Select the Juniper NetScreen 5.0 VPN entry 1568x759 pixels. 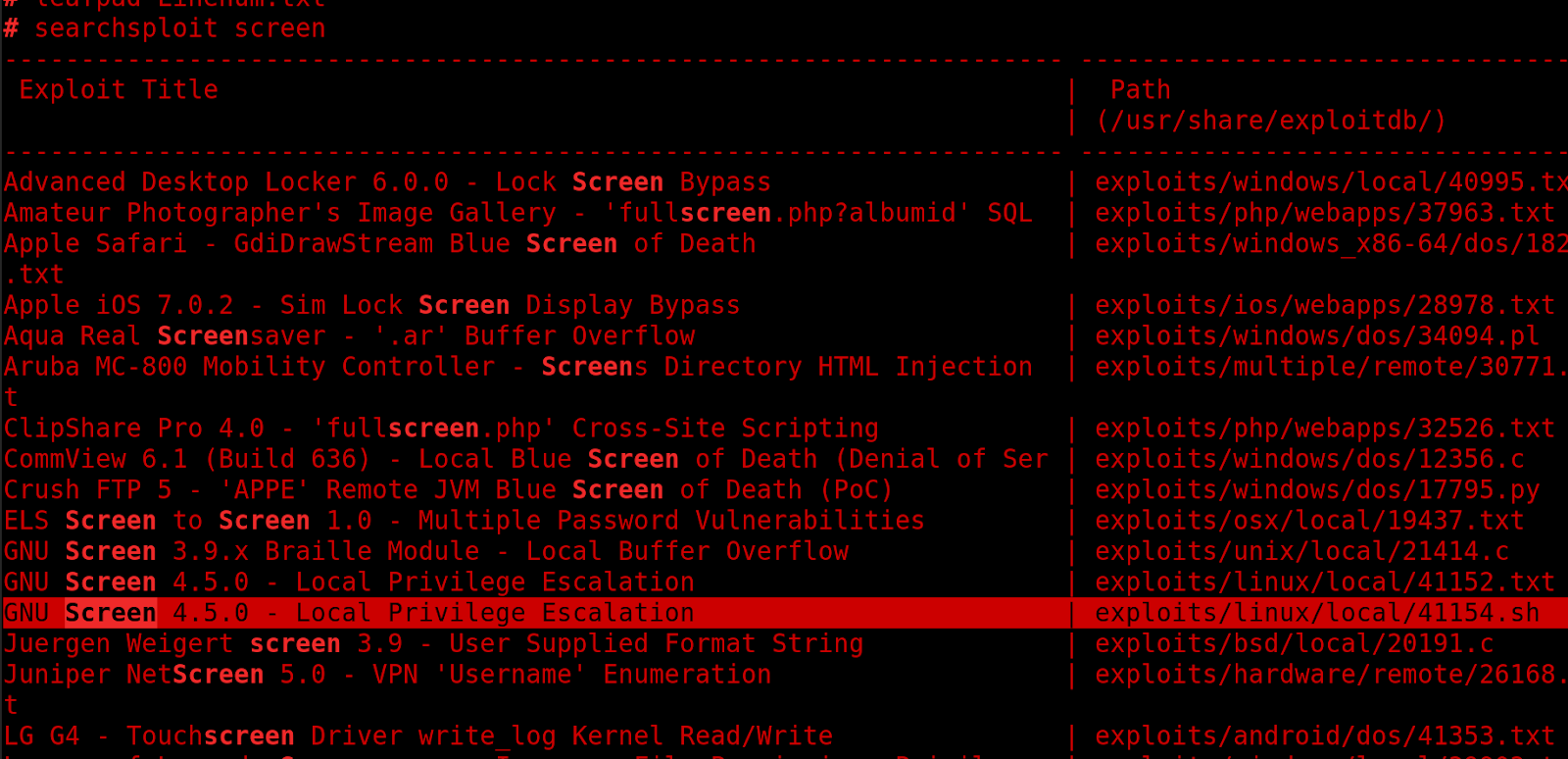[x=387, y=675]
